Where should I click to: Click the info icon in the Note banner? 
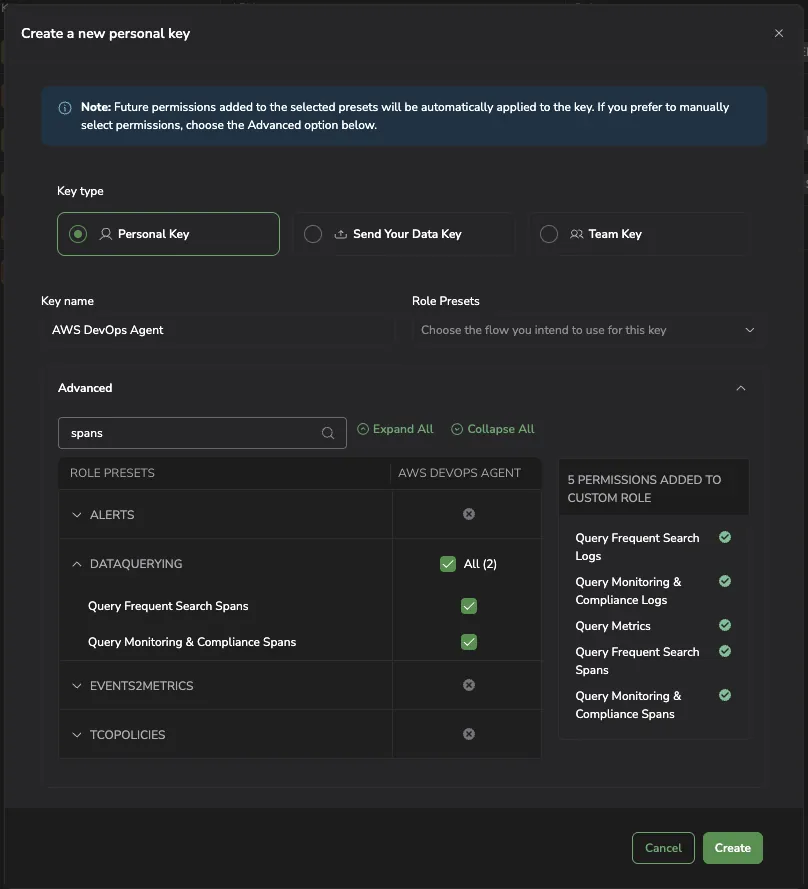tap(65, 108)
